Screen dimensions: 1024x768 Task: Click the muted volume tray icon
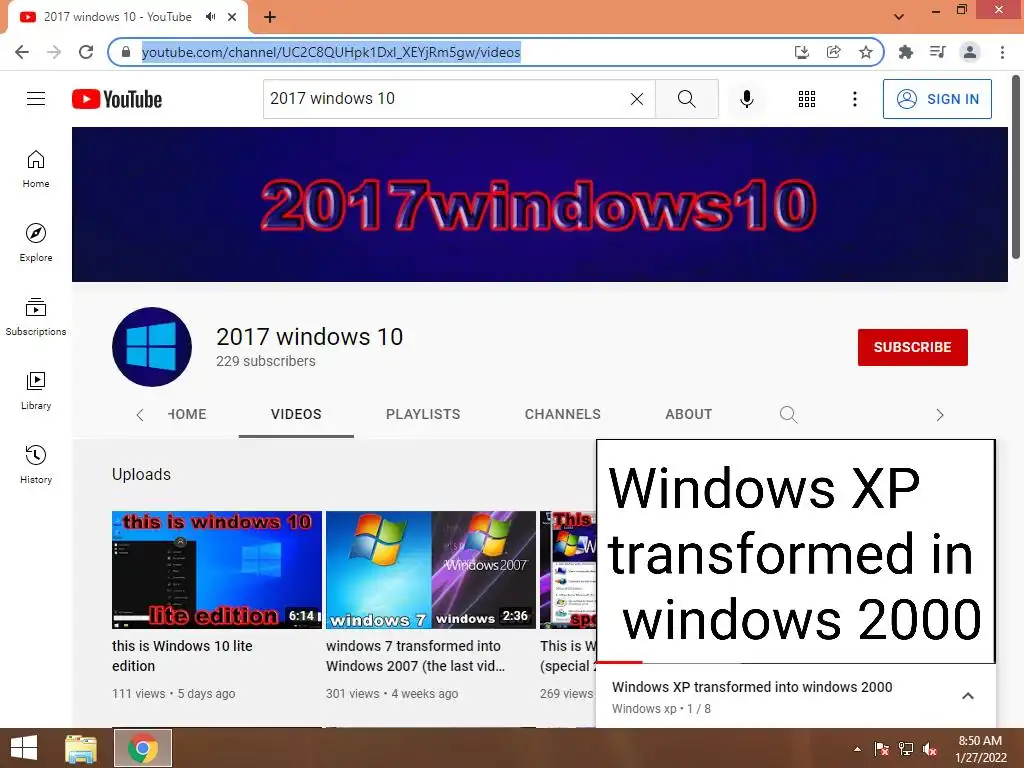tap(930, 749)
